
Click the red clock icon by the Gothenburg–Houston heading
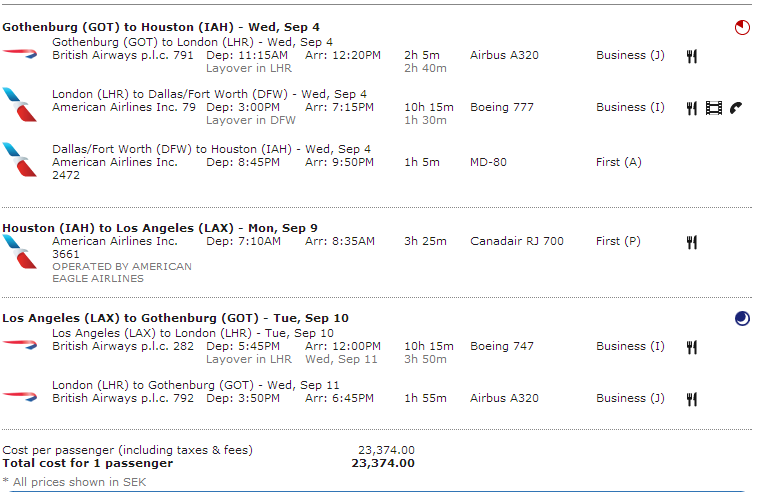[x=742, y=28]
